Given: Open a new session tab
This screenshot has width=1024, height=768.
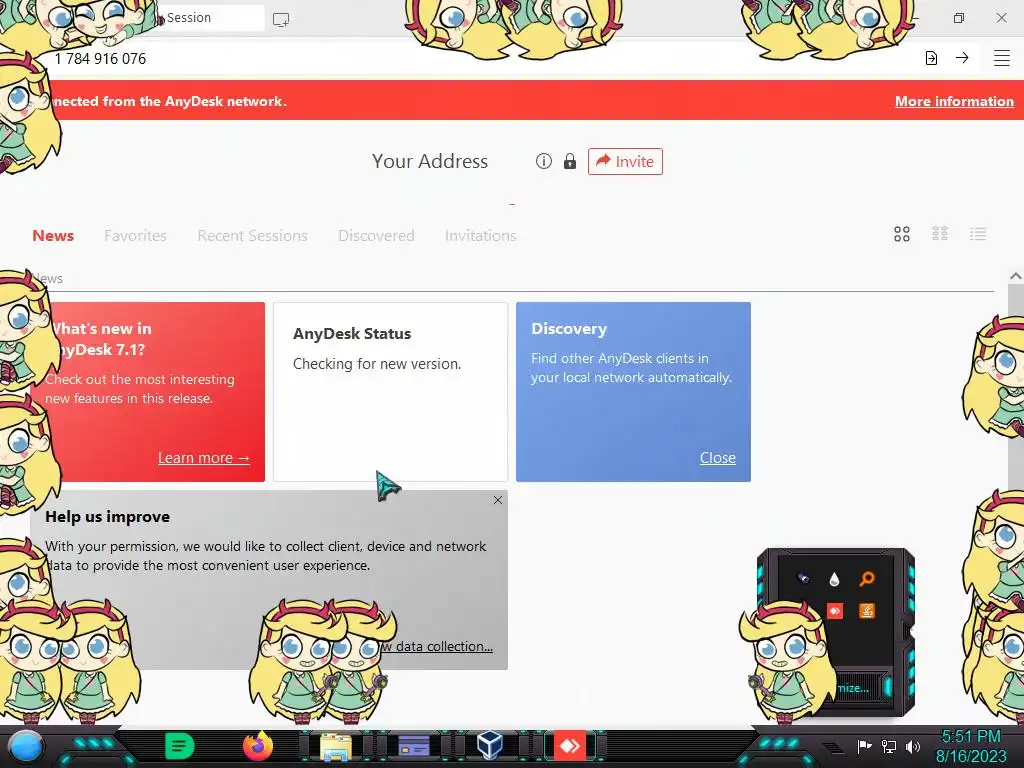Looking at the screenshot, I should pos(281,19).
